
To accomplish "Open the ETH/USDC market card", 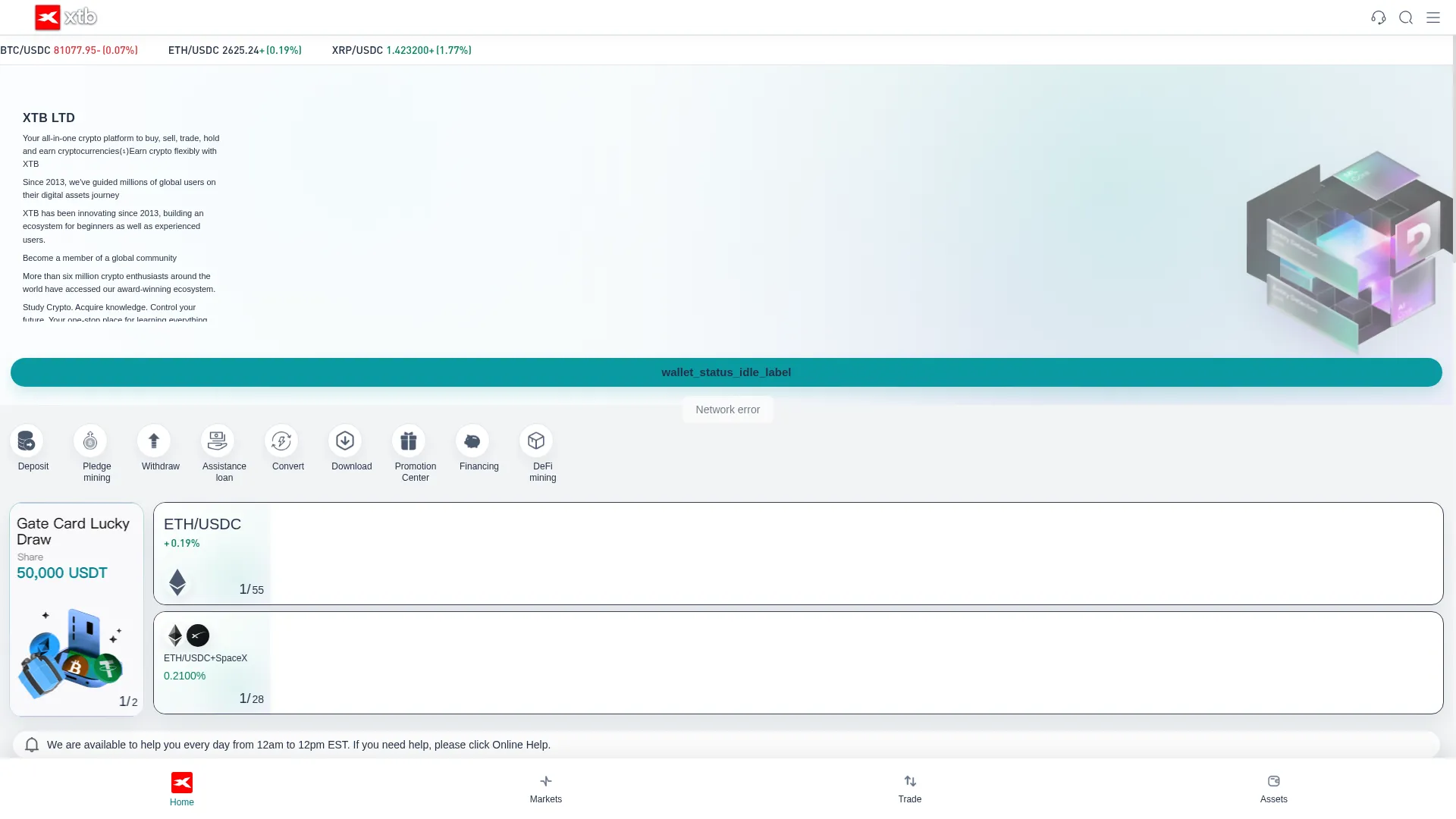I will tap(799, 554).
